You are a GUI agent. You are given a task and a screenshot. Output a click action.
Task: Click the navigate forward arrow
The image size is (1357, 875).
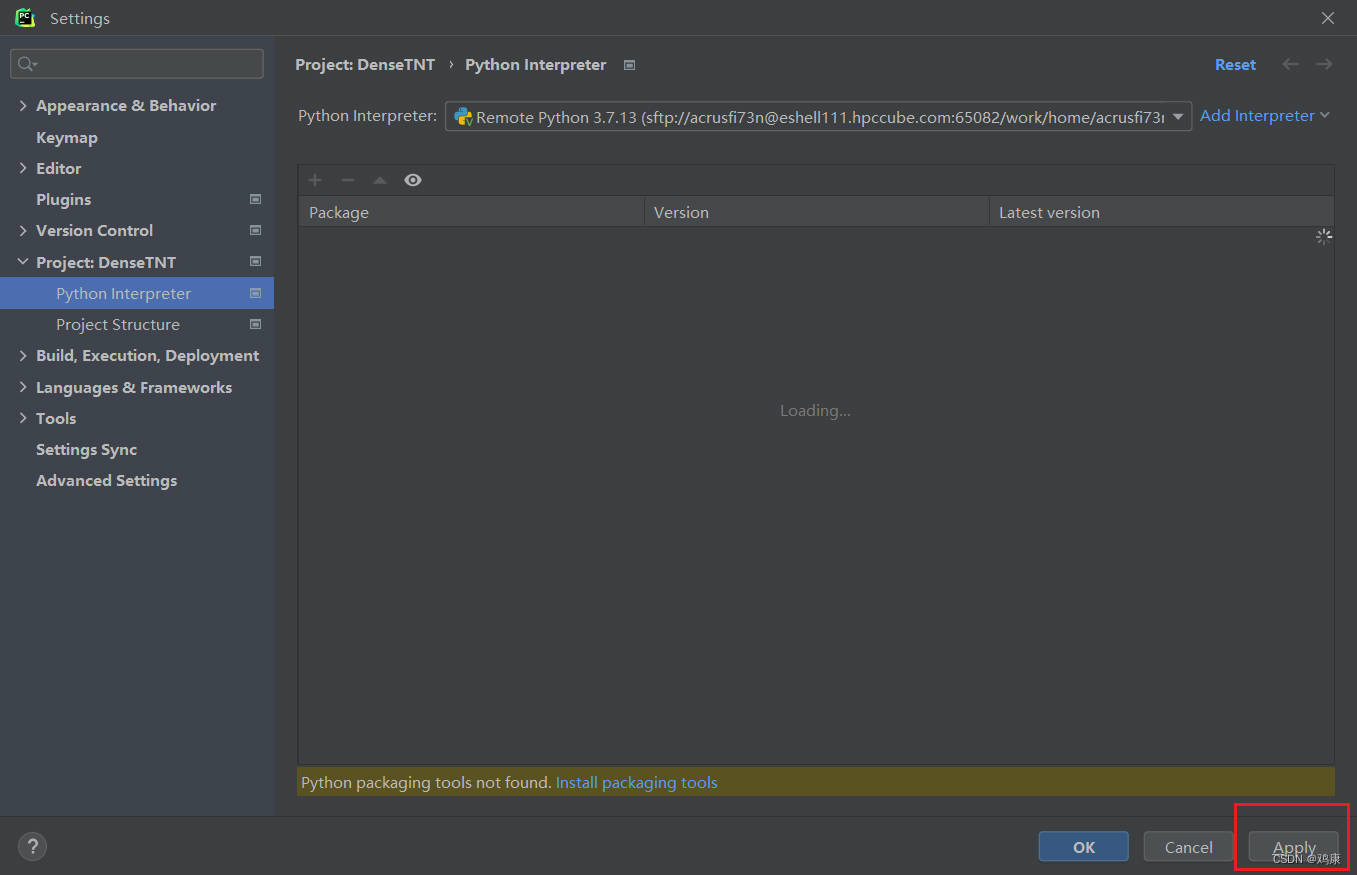click(x=1324, y=64)
